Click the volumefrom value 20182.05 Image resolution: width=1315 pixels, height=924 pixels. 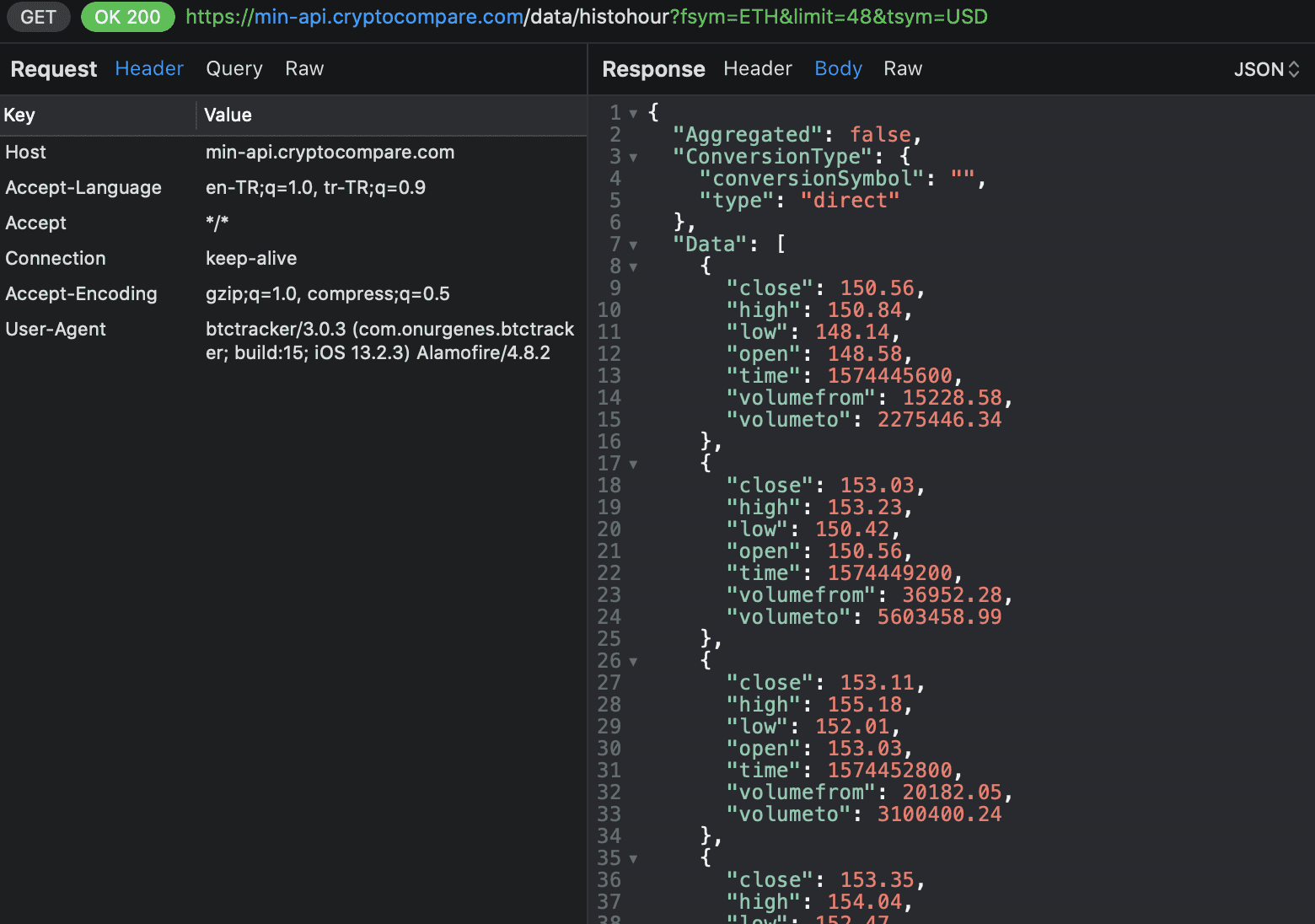pyautogui.click(x=953, y=792)
